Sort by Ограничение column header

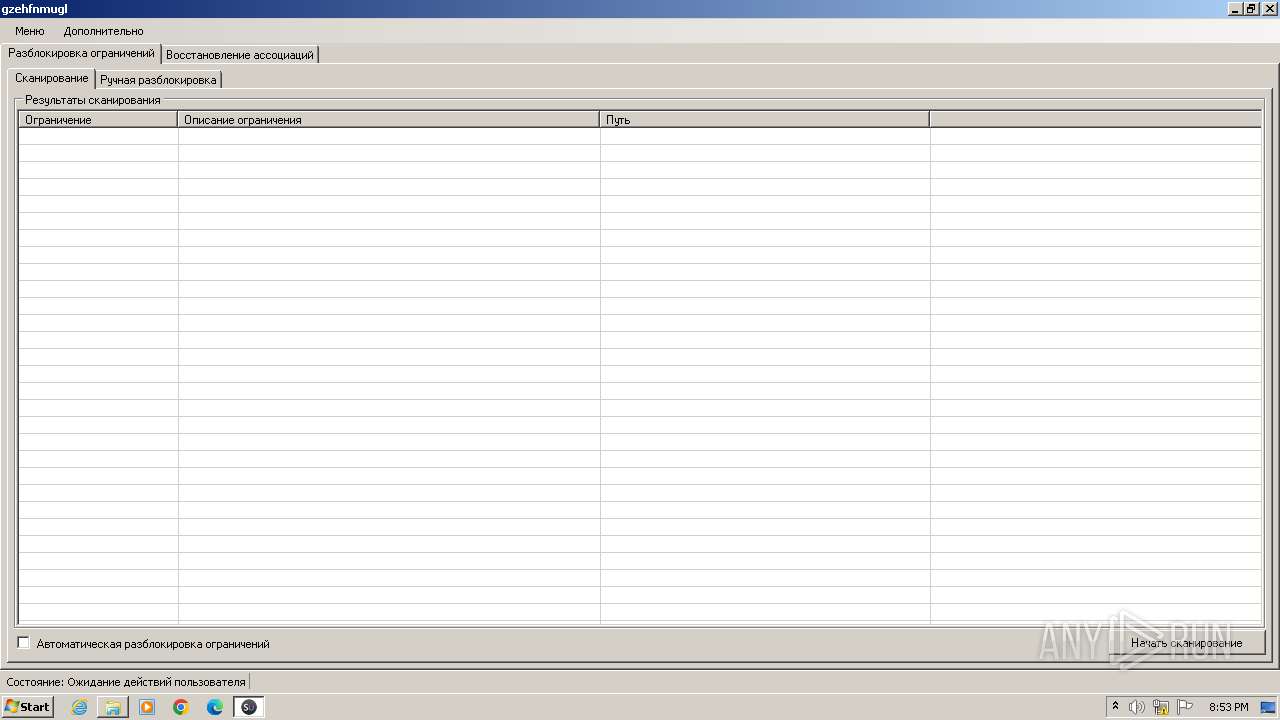[98, 119]
